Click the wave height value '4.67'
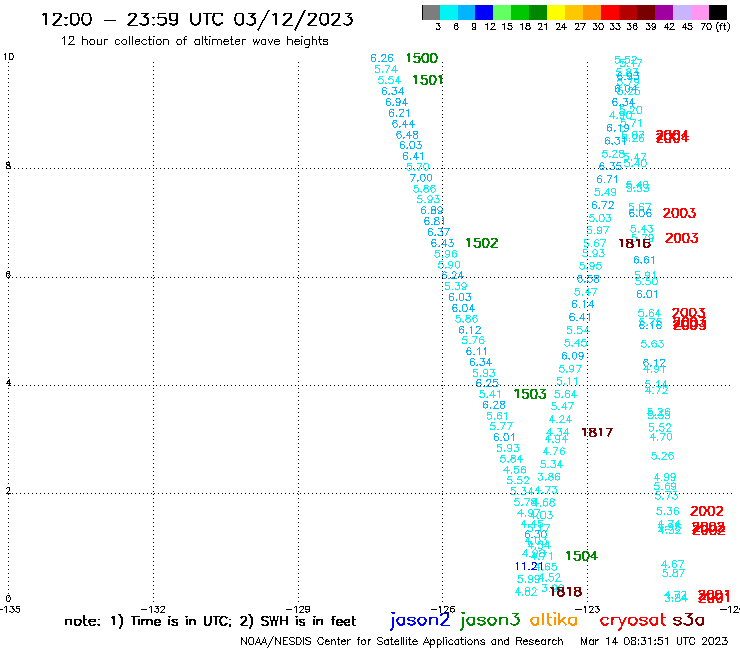This screenshot has width=740, height=650. tap(673, 564)
